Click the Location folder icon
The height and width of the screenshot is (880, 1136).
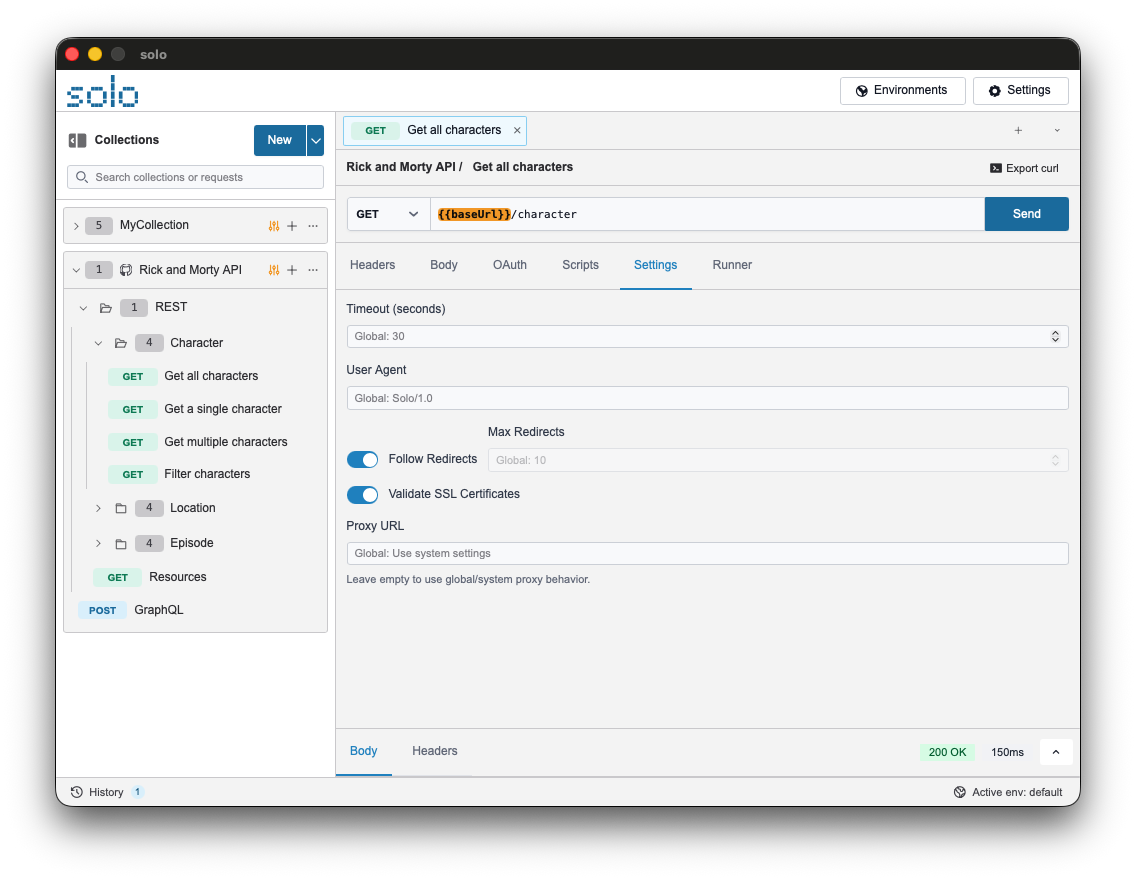pos(121,508)
